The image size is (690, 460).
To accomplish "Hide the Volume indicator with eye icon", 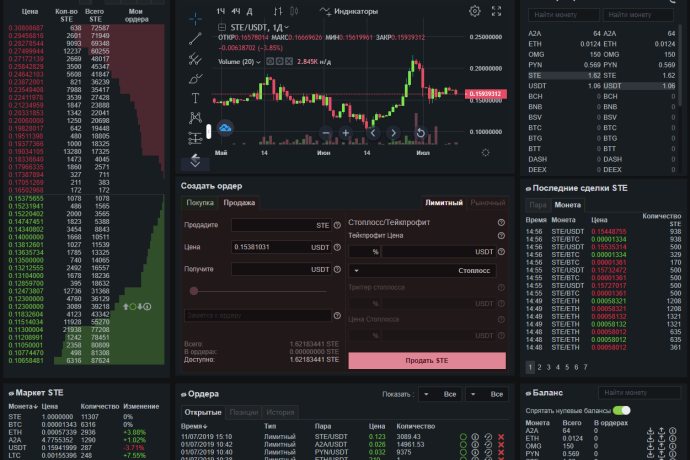I will pyautogui.click(x=270, y=62).
